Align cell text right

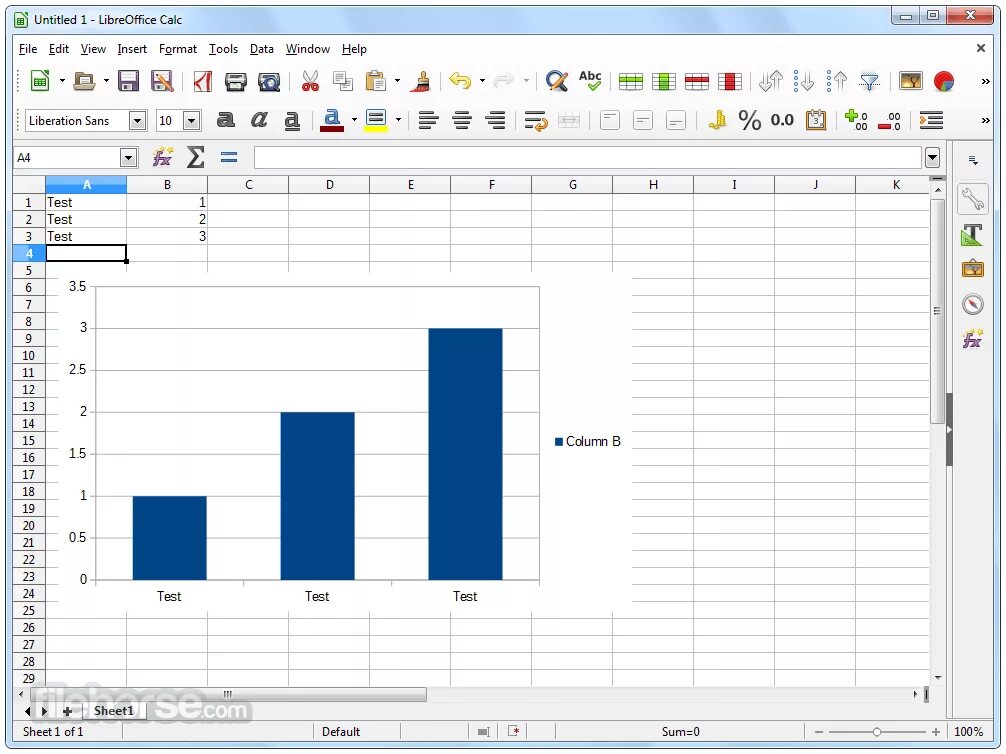[495, 121]
